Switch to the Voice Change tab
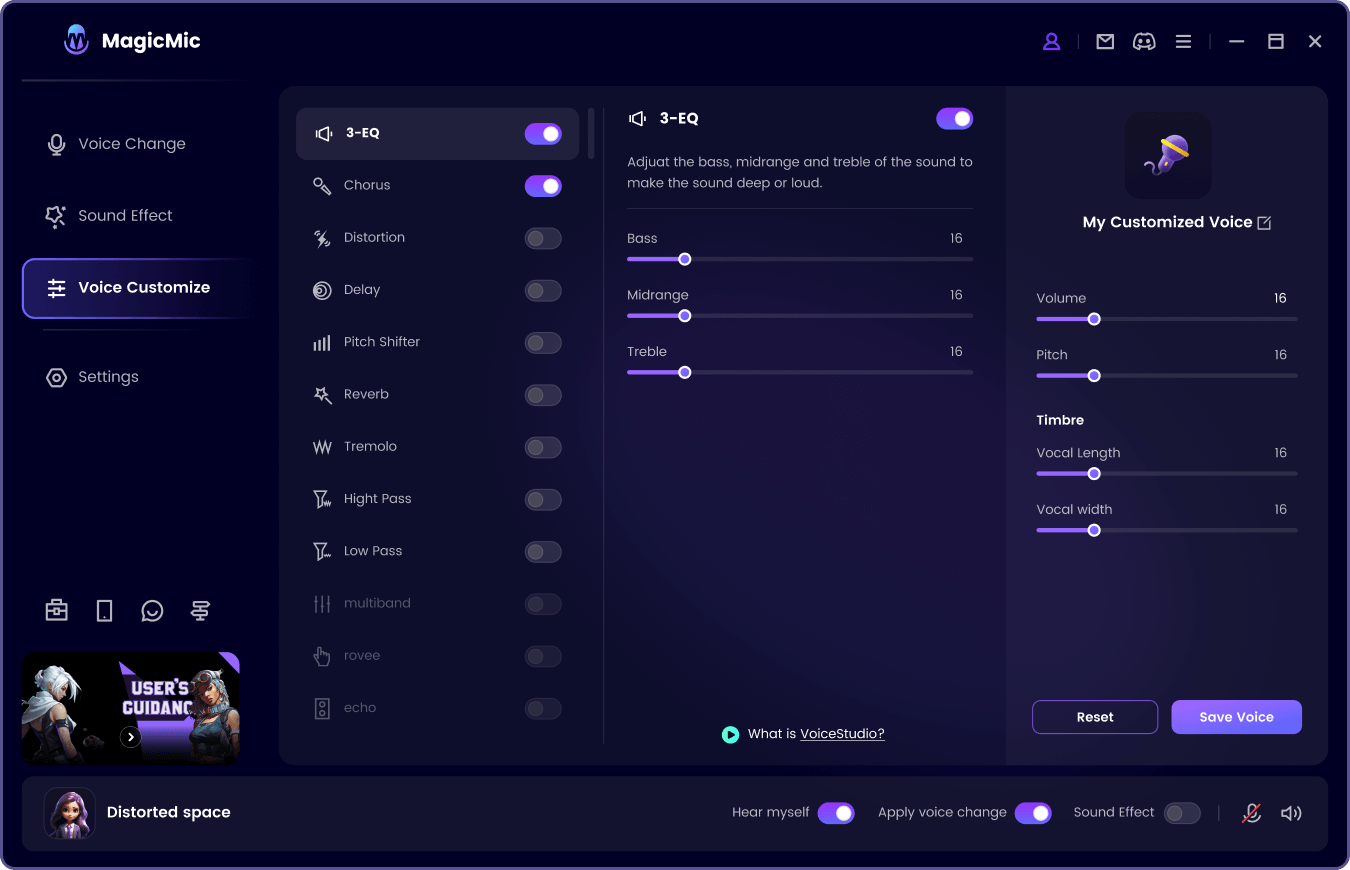The width and height of the screenshot is (1350, 870). coord(131,144)
